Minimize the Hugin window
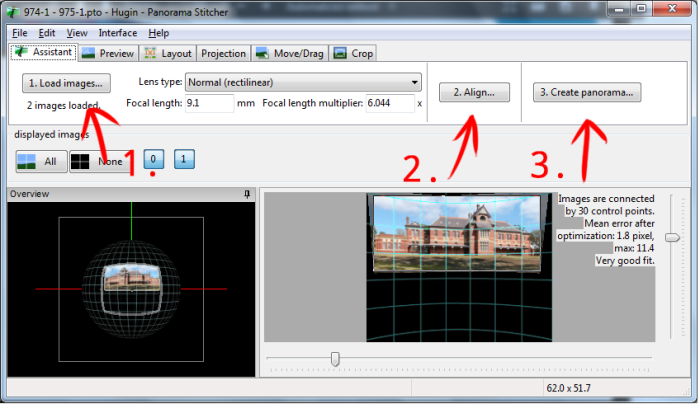The width and height of the screenshot is (700, 404). (x=619, y=9)
